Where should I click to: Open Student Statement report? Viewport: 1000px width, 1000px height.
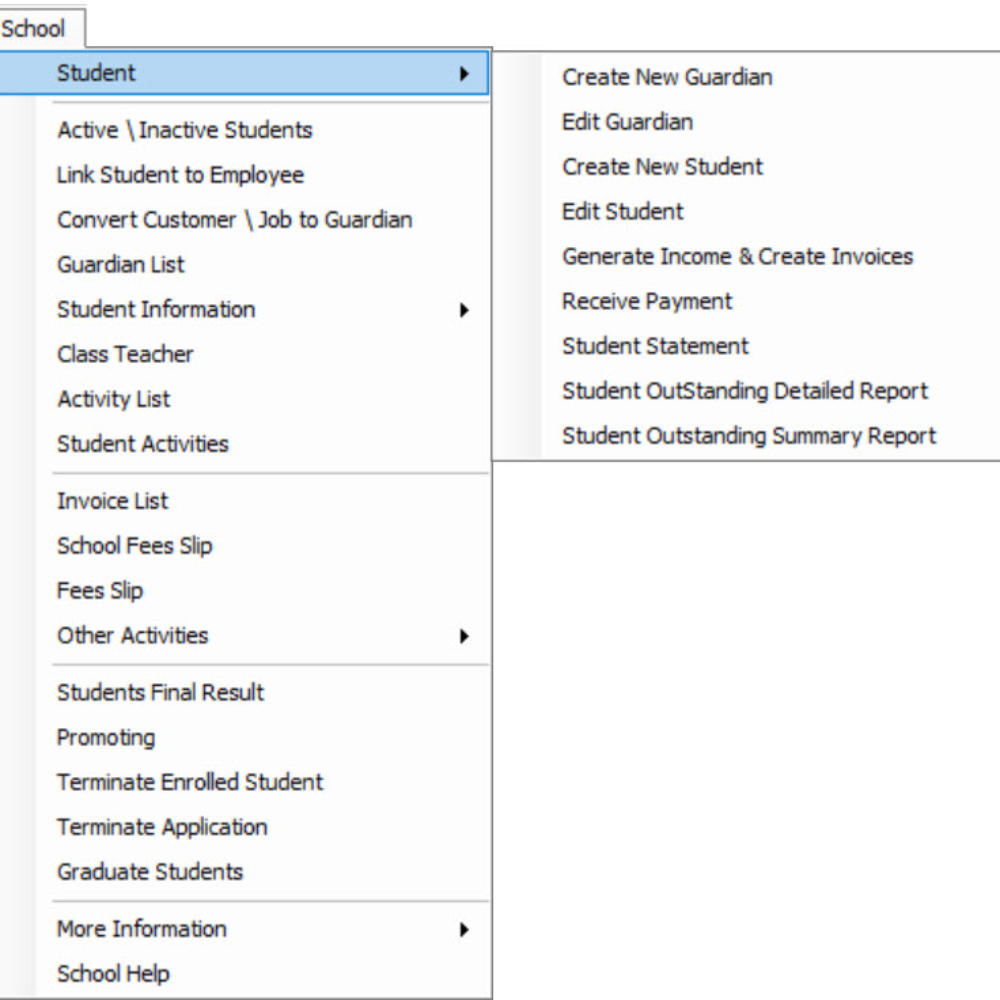coord(655,346)
